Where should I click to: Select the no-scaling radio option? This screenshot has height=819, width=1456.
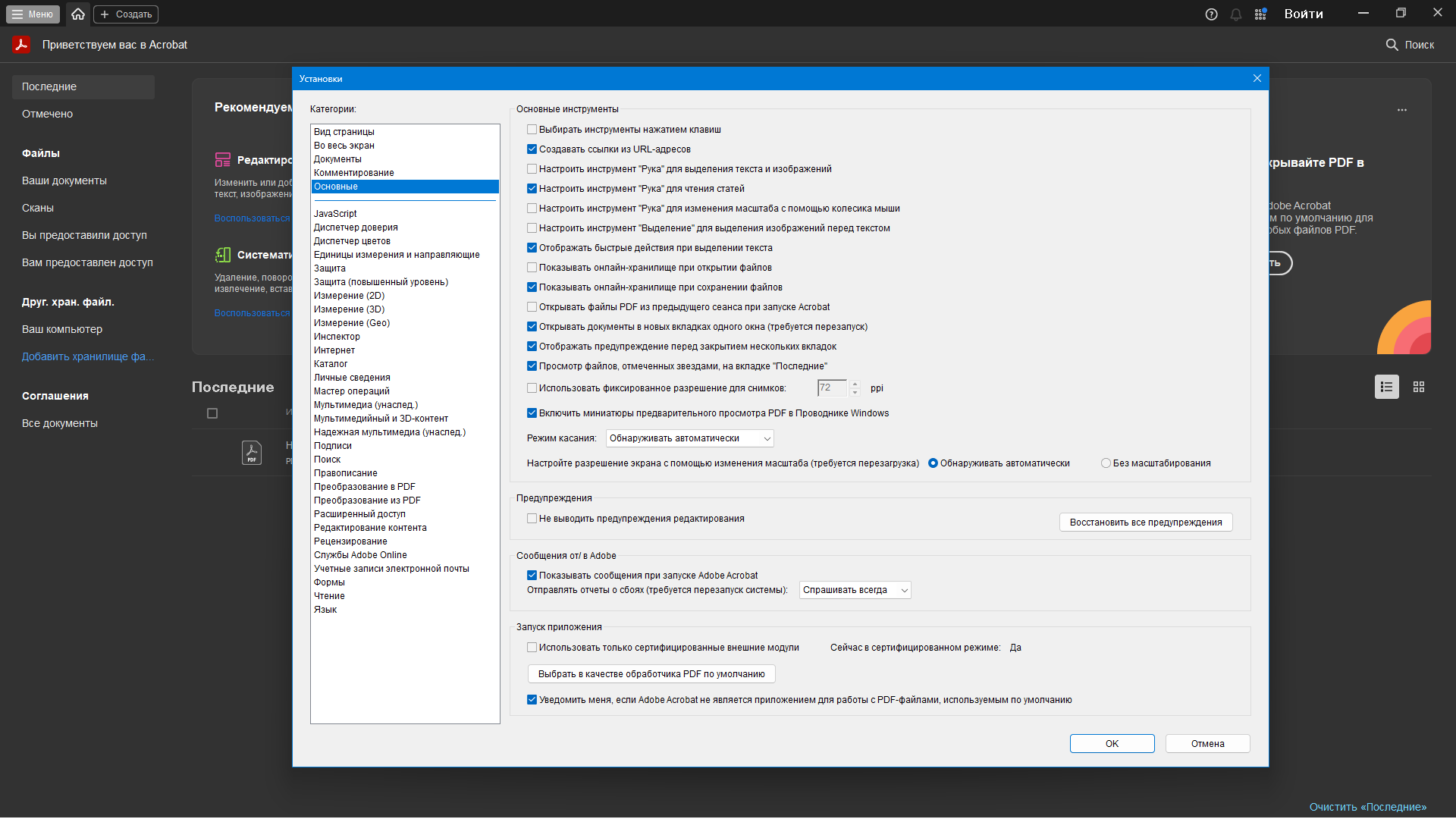1106,463
